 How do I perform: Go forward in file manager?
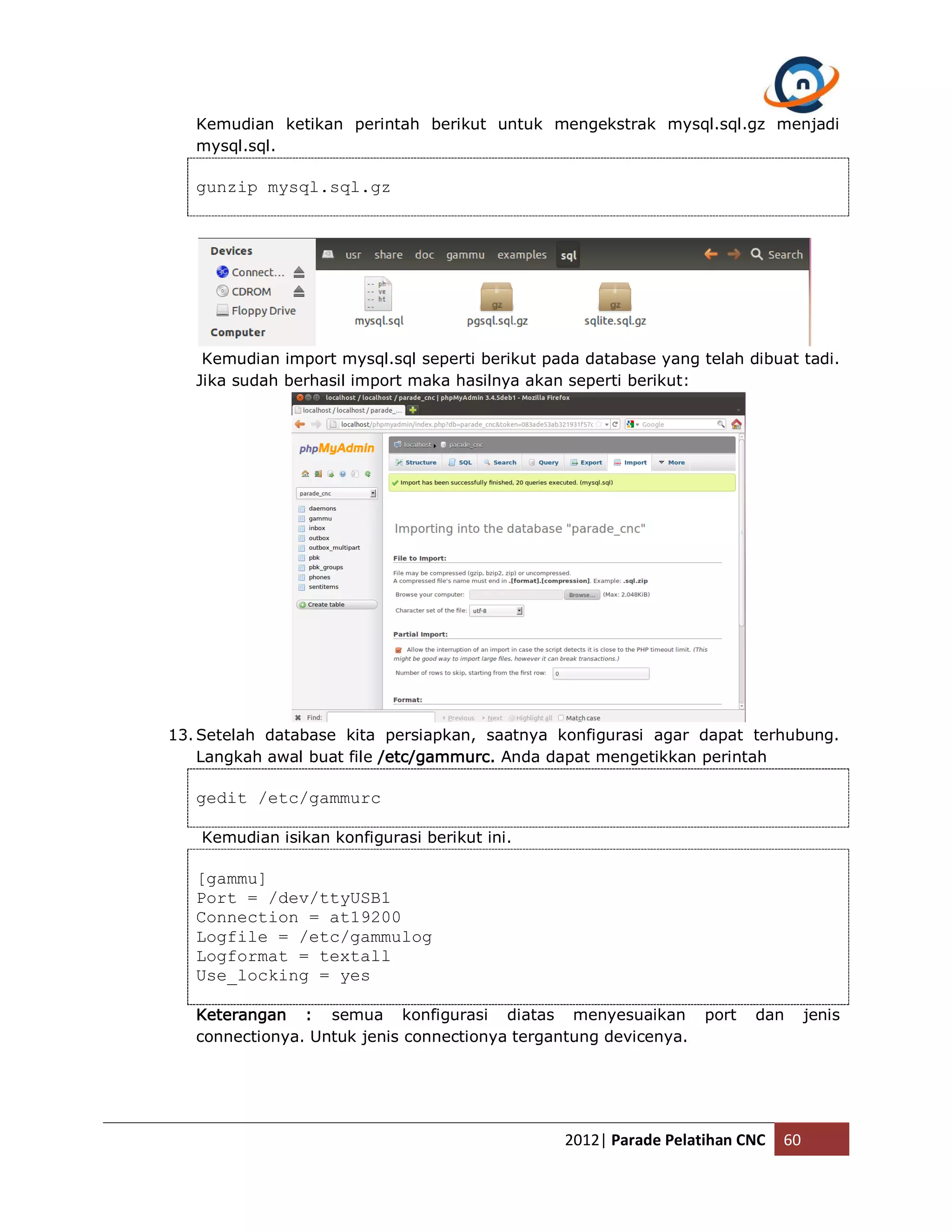tap(734, 254)
